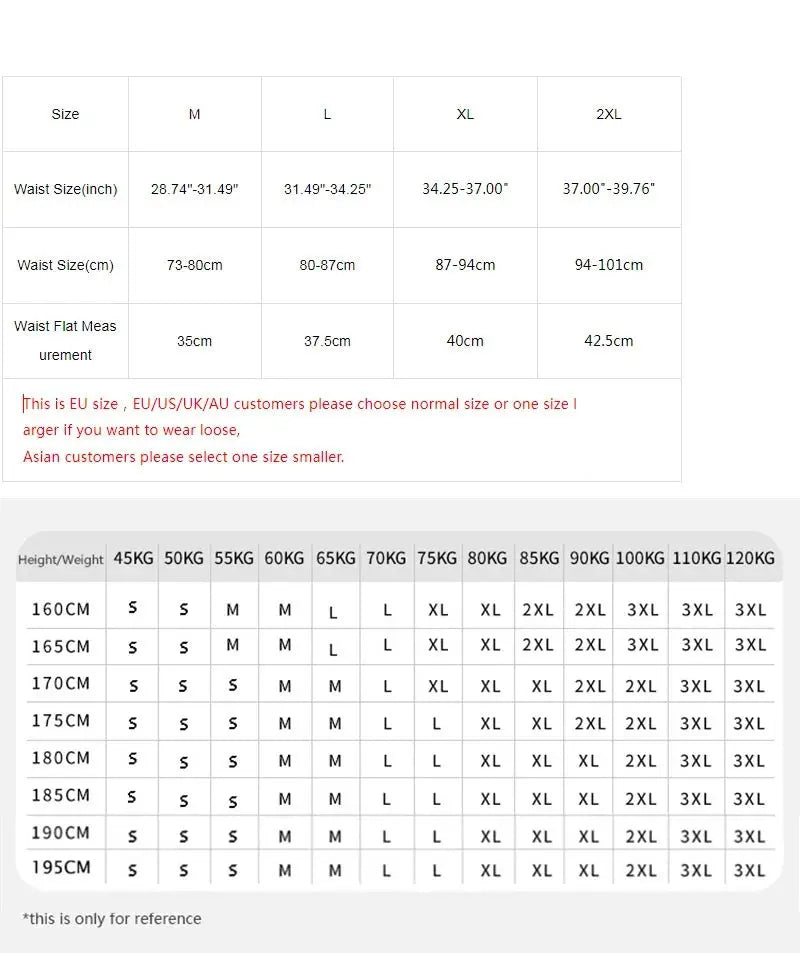Image resolution: width=800 pixels, height=953 pixels.
Task: Click the Height/Weight header cell
Action: (x=60, y=560)
